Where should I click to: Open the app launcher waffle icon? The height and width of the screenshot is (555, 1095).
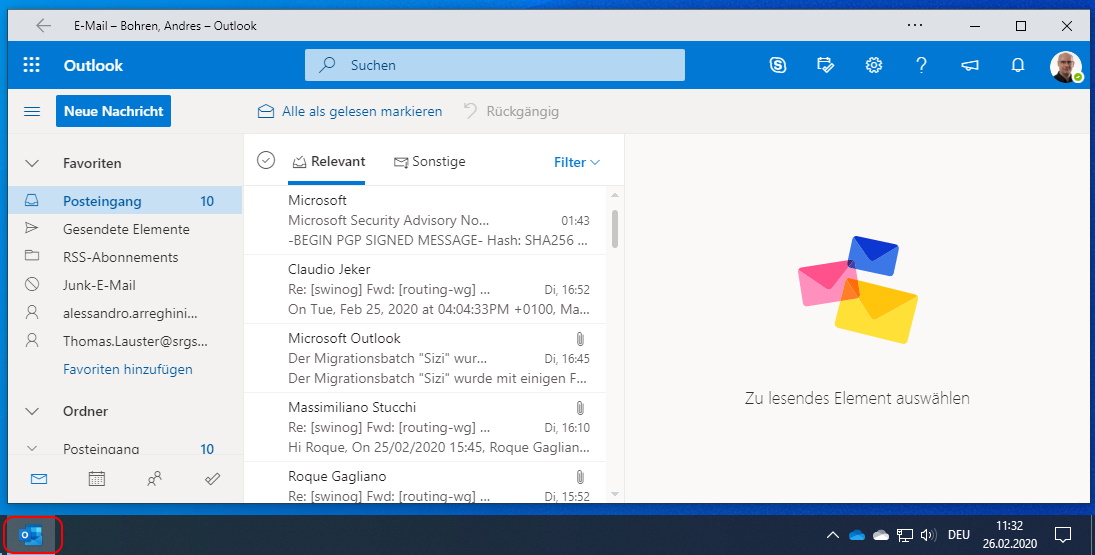(31, 65)
